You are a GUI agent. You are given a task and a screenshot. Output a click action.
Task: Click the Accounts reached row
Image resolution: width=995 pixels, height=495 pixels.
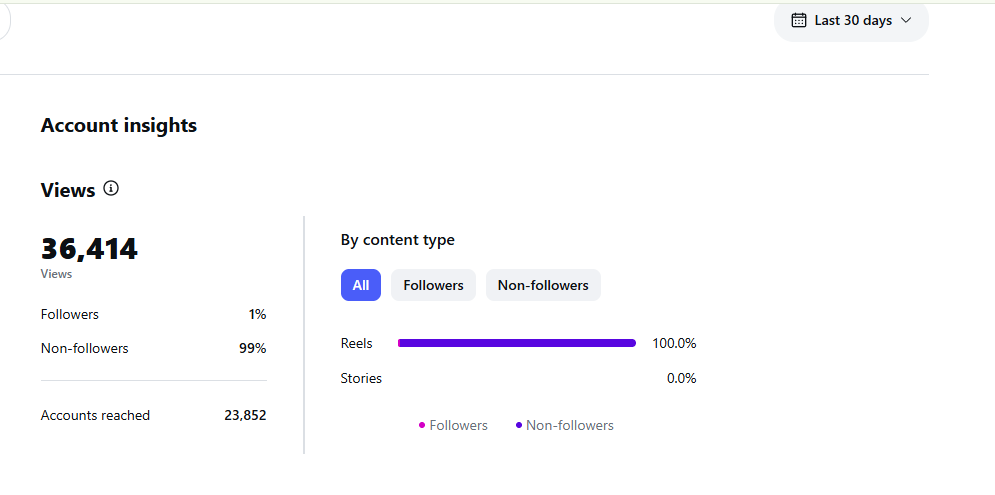(x=154, y=416)
